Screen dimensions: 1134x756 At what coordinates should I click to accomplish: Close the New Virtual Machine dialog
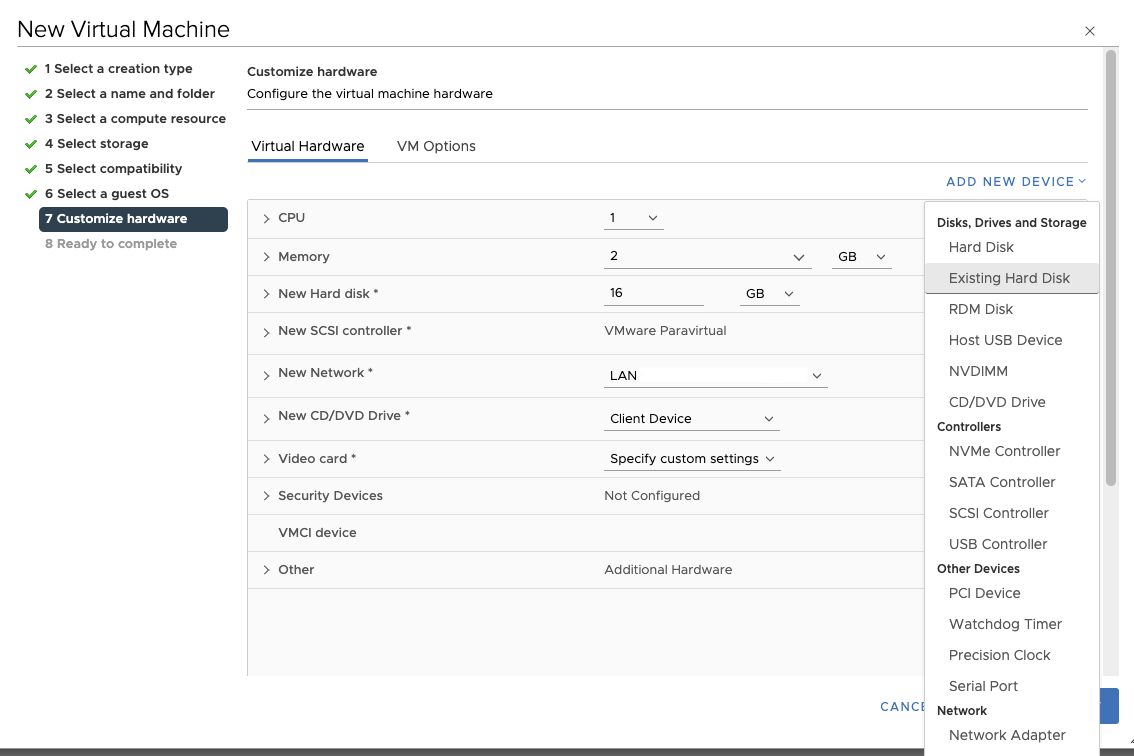1090,32
